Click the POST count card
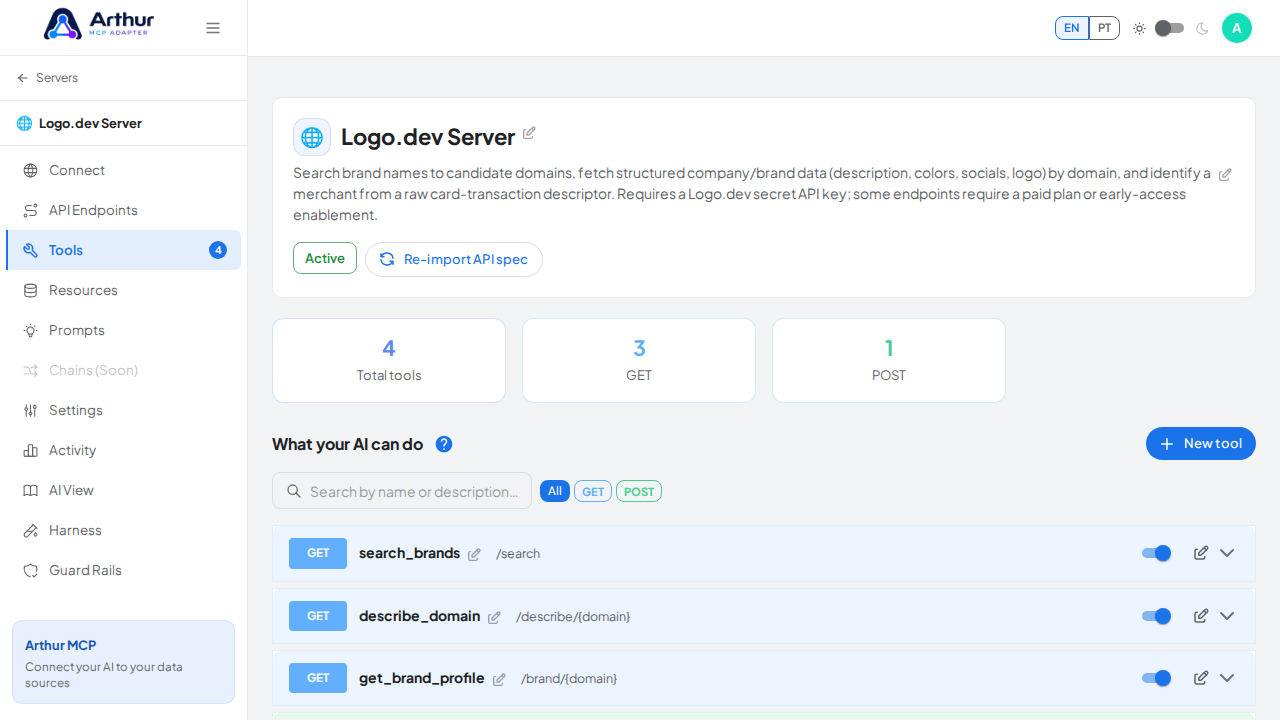 click(889, 360)
